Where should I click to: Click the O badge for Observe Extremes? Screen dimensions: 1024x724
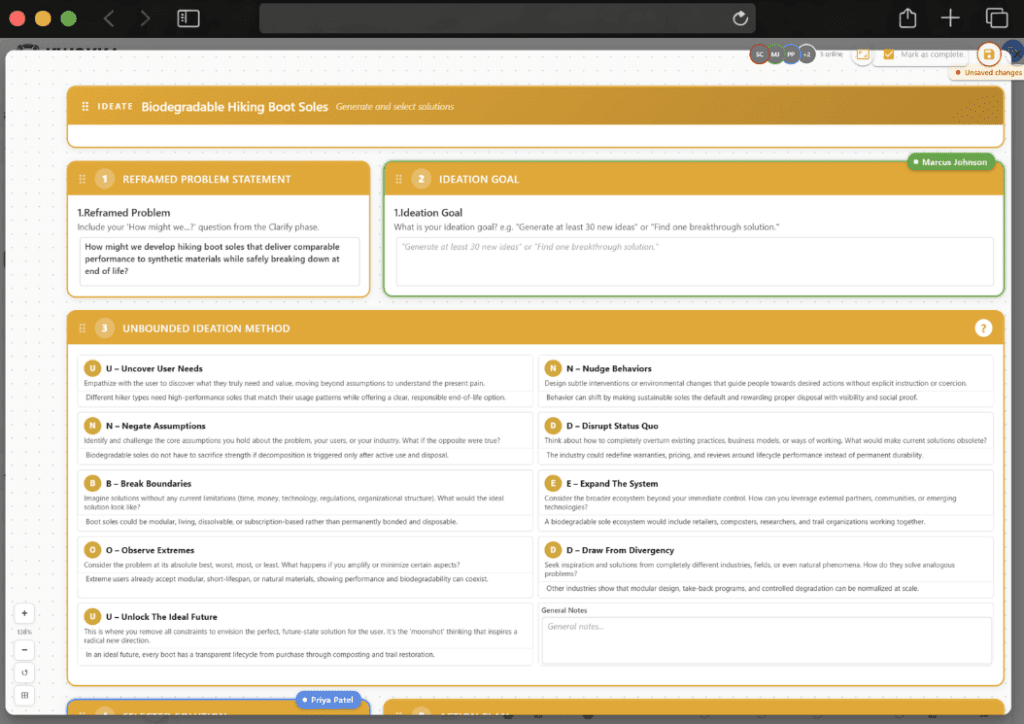[92, 550]
